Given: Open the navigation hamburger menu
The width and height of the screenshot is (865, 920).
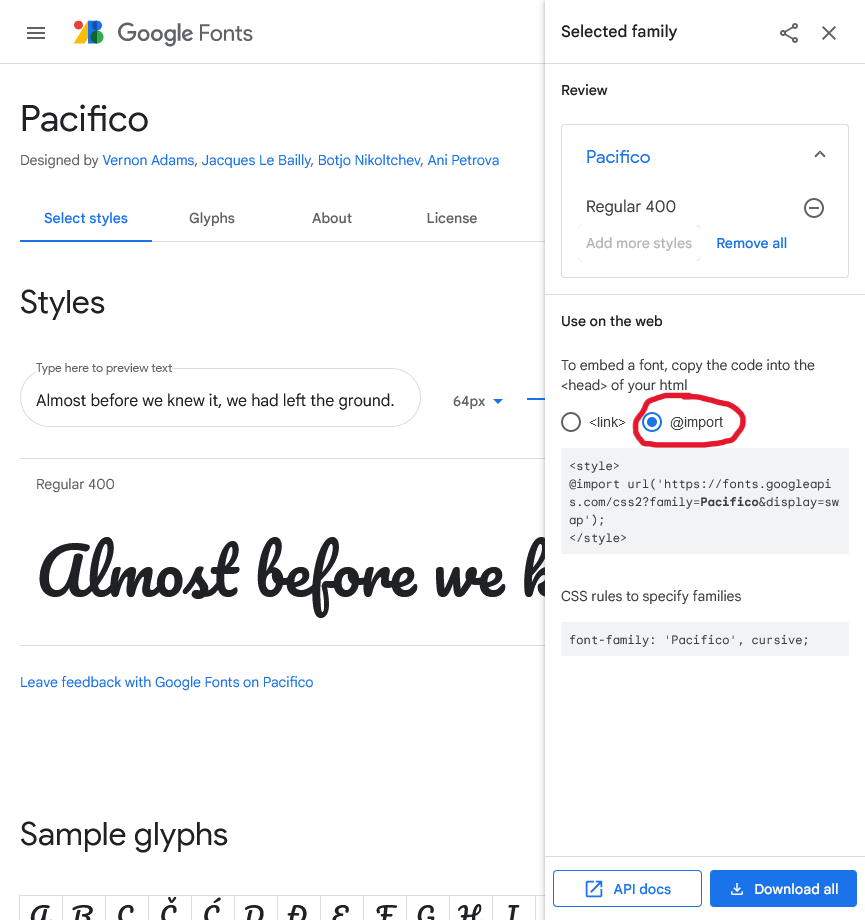Looking at the screenshot, I should coord(36,32).
